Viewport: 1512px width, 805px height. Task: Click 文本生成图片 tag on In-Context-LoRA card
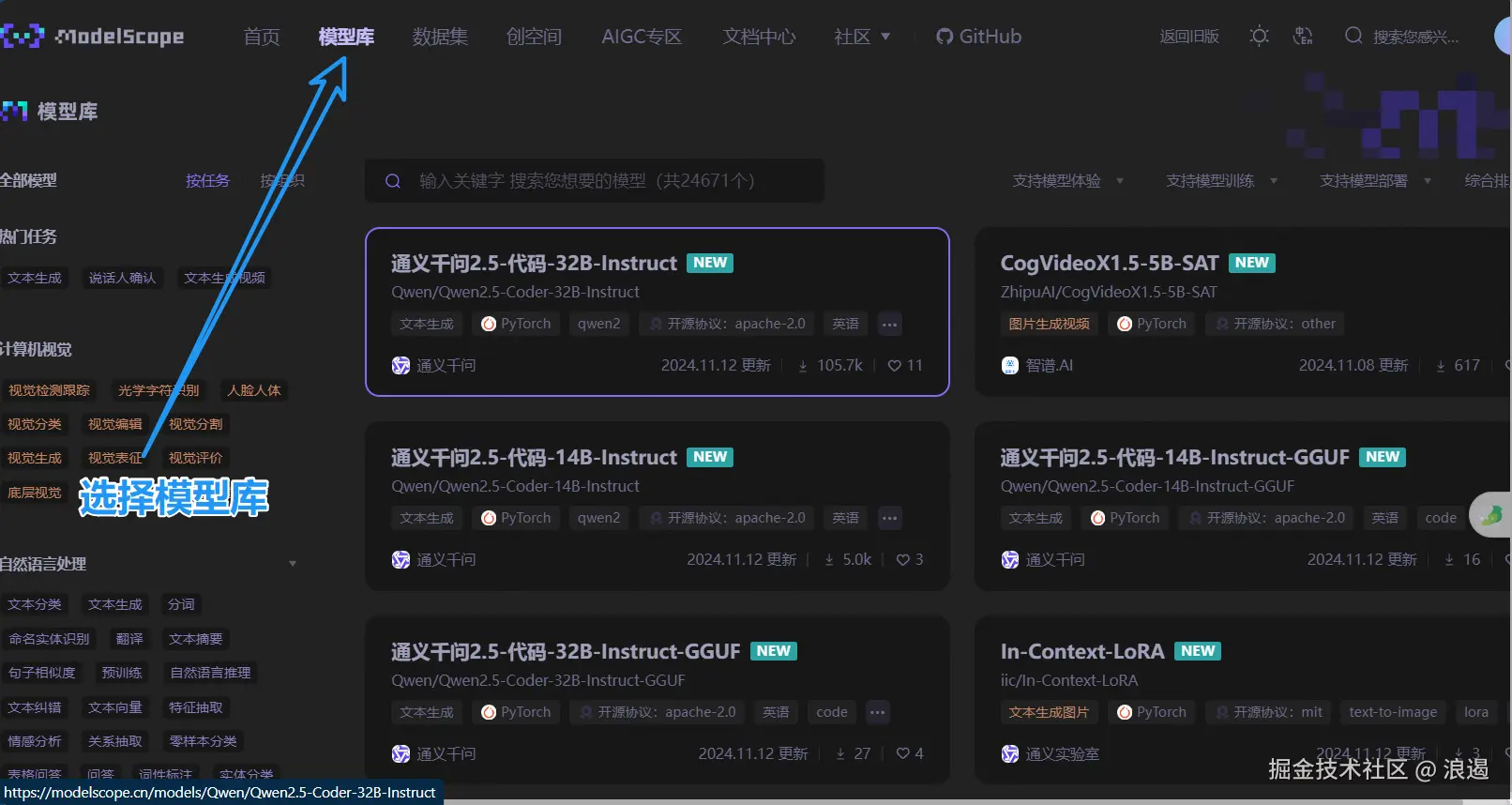click(x=1049, y=712)
